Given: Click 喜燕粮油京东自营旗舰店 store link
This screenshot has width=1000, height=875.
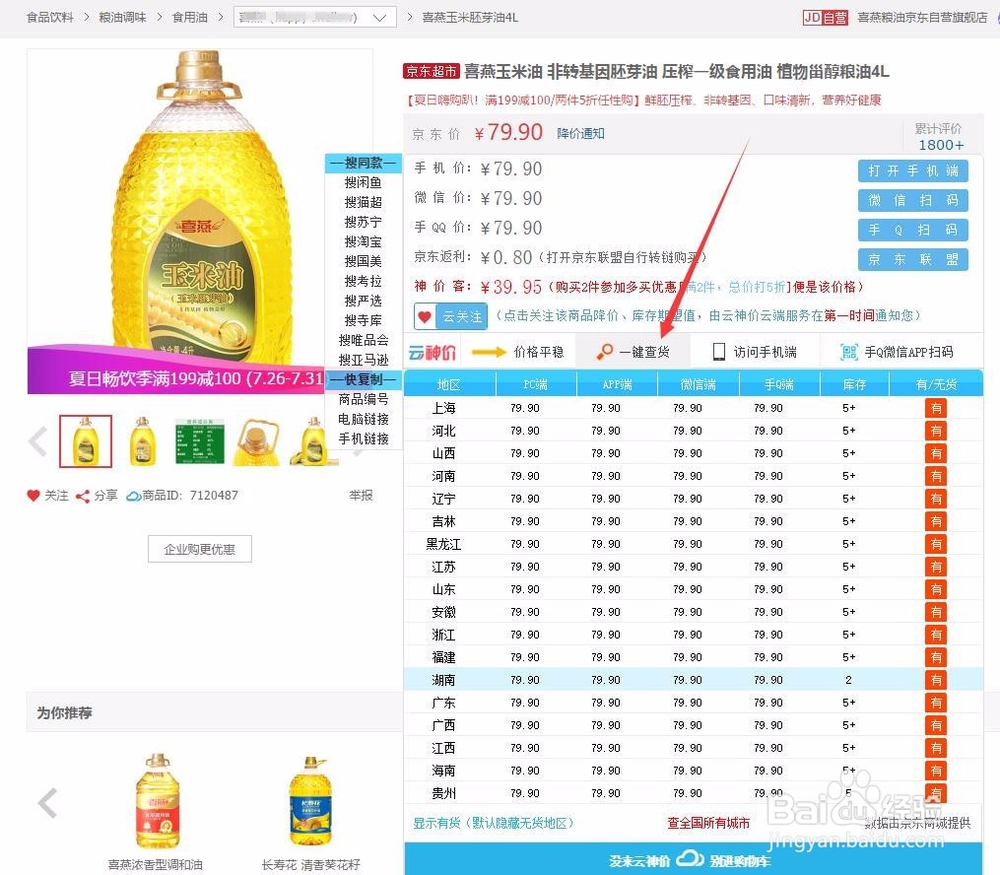Looking at the screenshot, I should click(x=922, y=17).
